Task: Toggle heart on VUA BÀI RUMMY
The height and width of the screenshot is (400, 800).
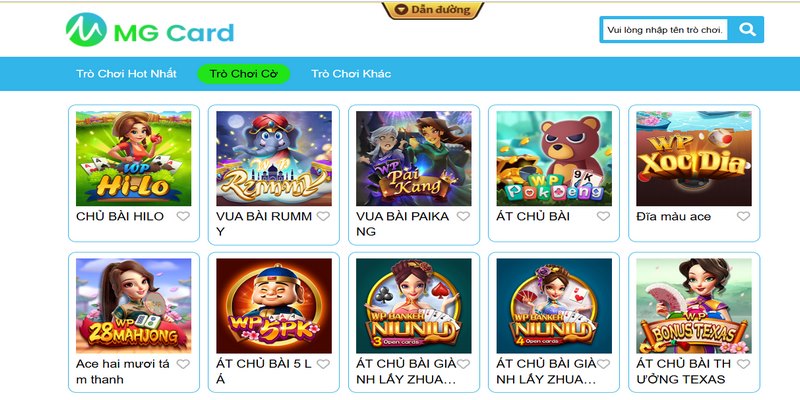Action: point(323,216)
